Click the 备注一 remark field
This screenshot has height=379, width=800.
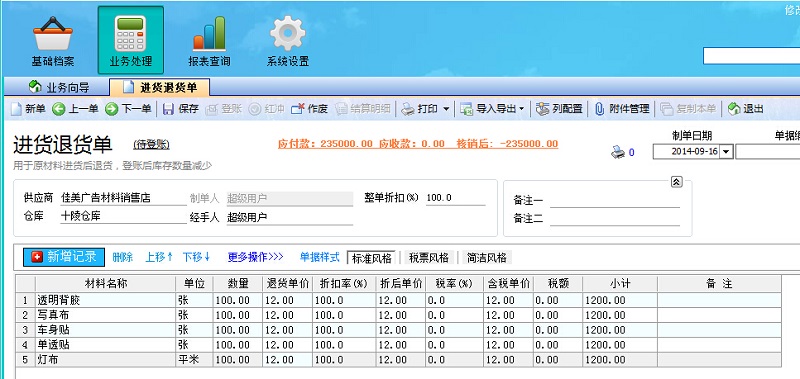coord(615,200)
